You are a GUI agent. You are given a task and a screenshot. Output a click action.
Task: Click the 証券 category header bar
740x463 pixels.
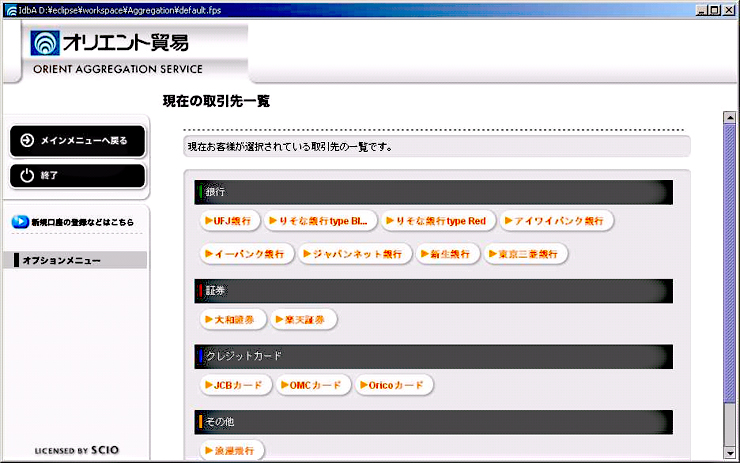434,291
